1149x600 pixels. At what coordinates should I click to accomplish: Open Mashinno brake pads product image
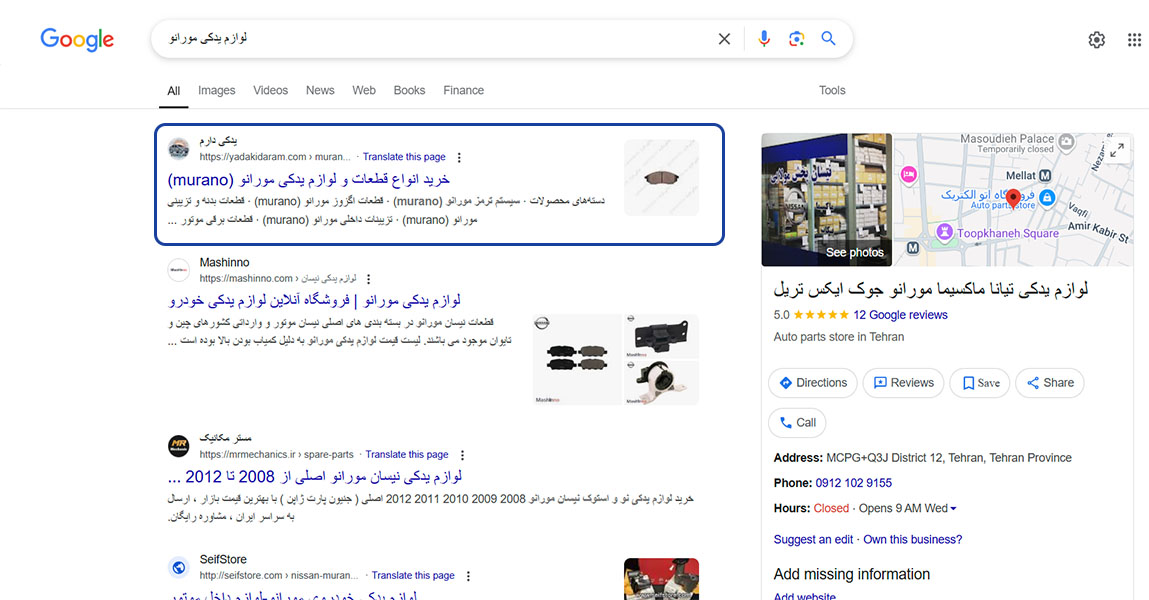tap(577, 360)
